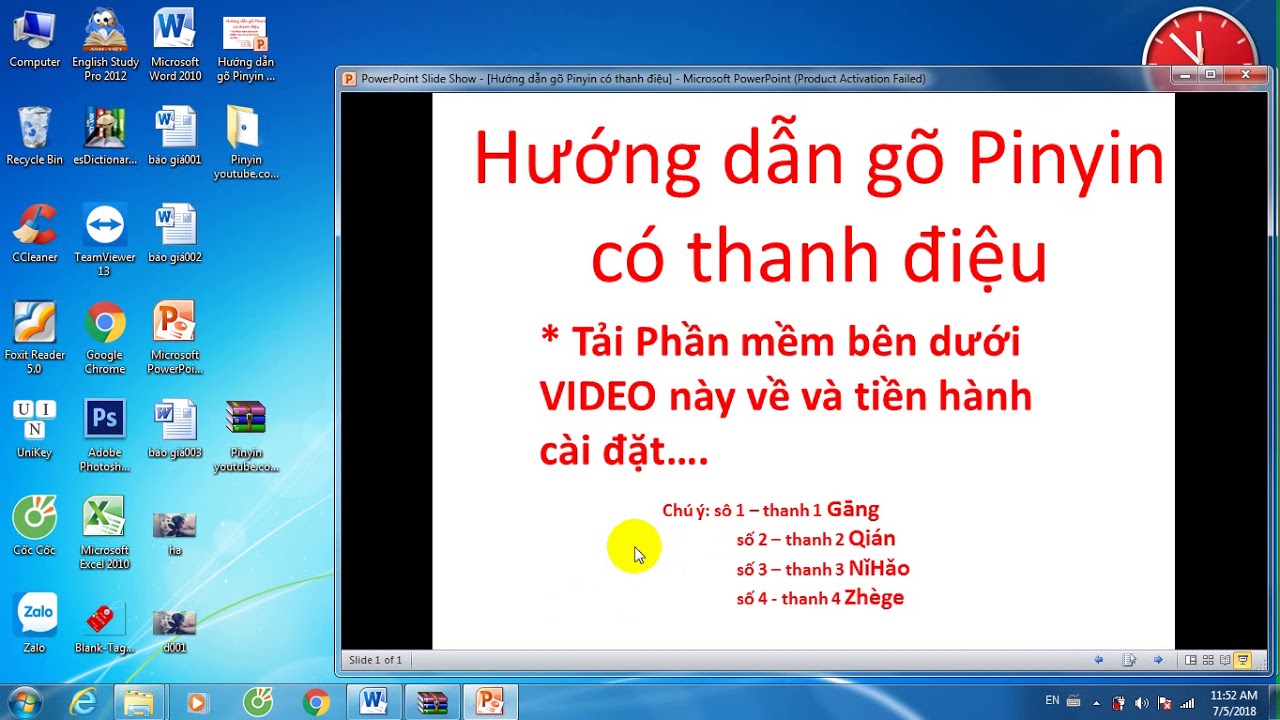This screenshot has height=720, width=1280.
Task: Open the clock showing 11:52 AM
Action: coord(1233,701)
